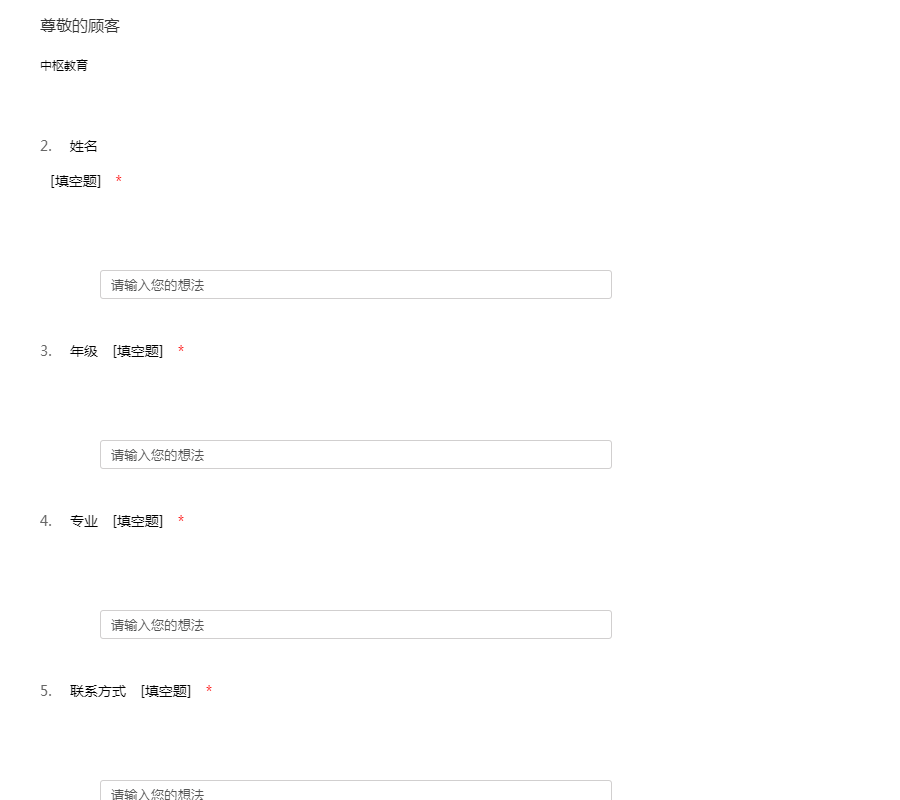
Task: Click question number 5 before 联系方式
Action: pos(46,691)
